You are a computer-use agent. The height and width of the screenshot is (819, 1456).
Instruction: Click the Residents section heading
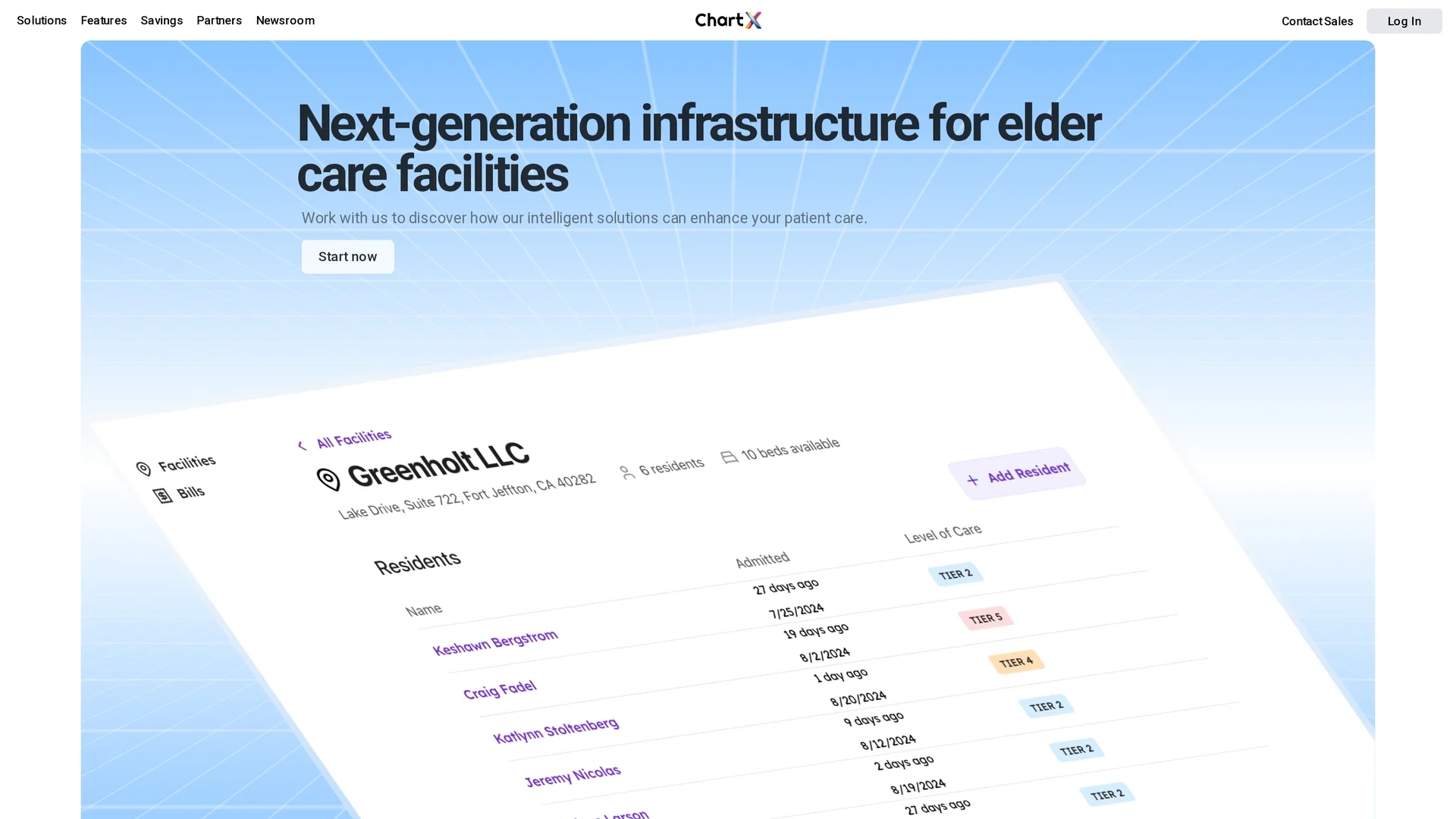click(417, 563)
